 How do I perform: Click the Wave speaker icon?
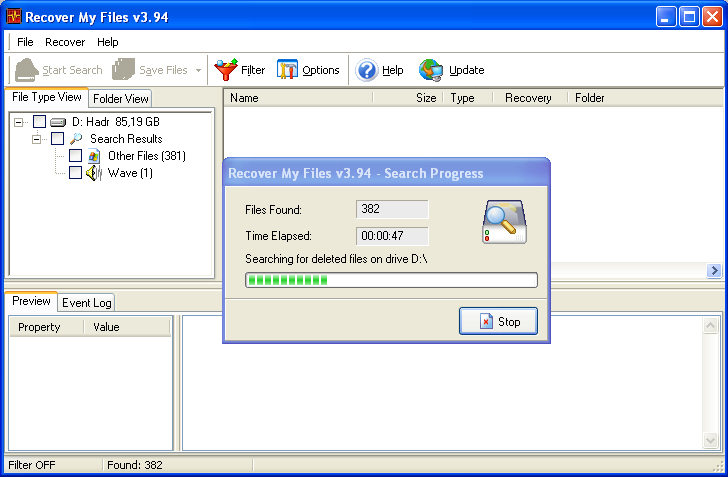tap(94, 173)
